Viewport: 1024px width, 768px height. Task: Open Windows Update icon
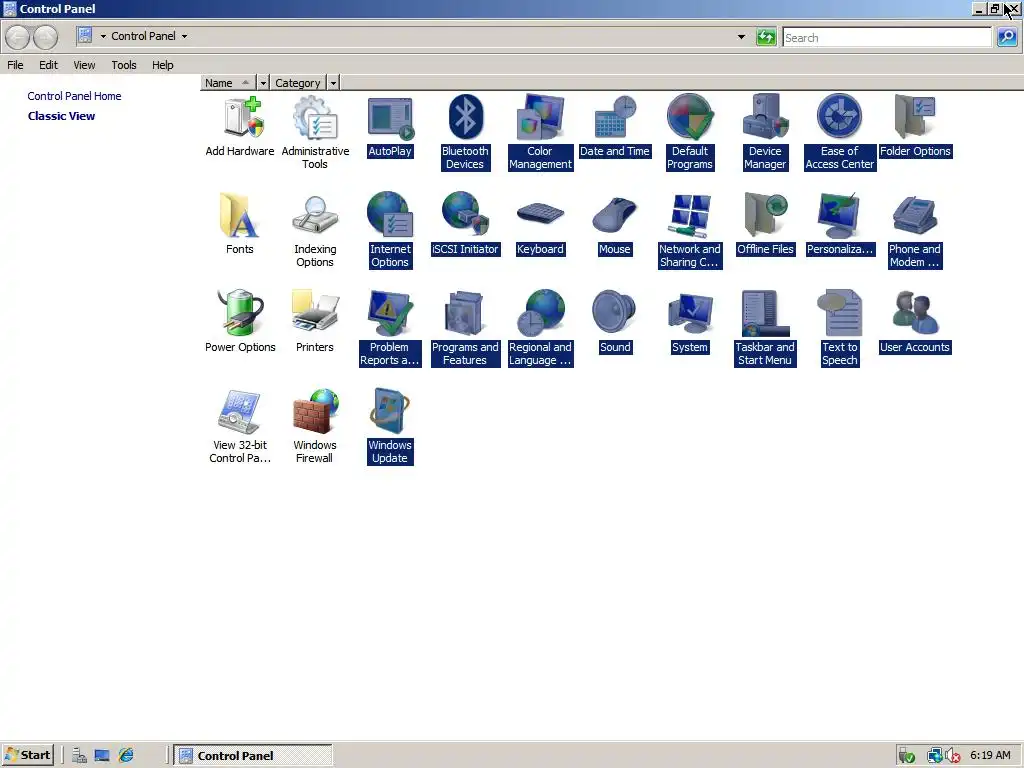click(x=390, y=426)
